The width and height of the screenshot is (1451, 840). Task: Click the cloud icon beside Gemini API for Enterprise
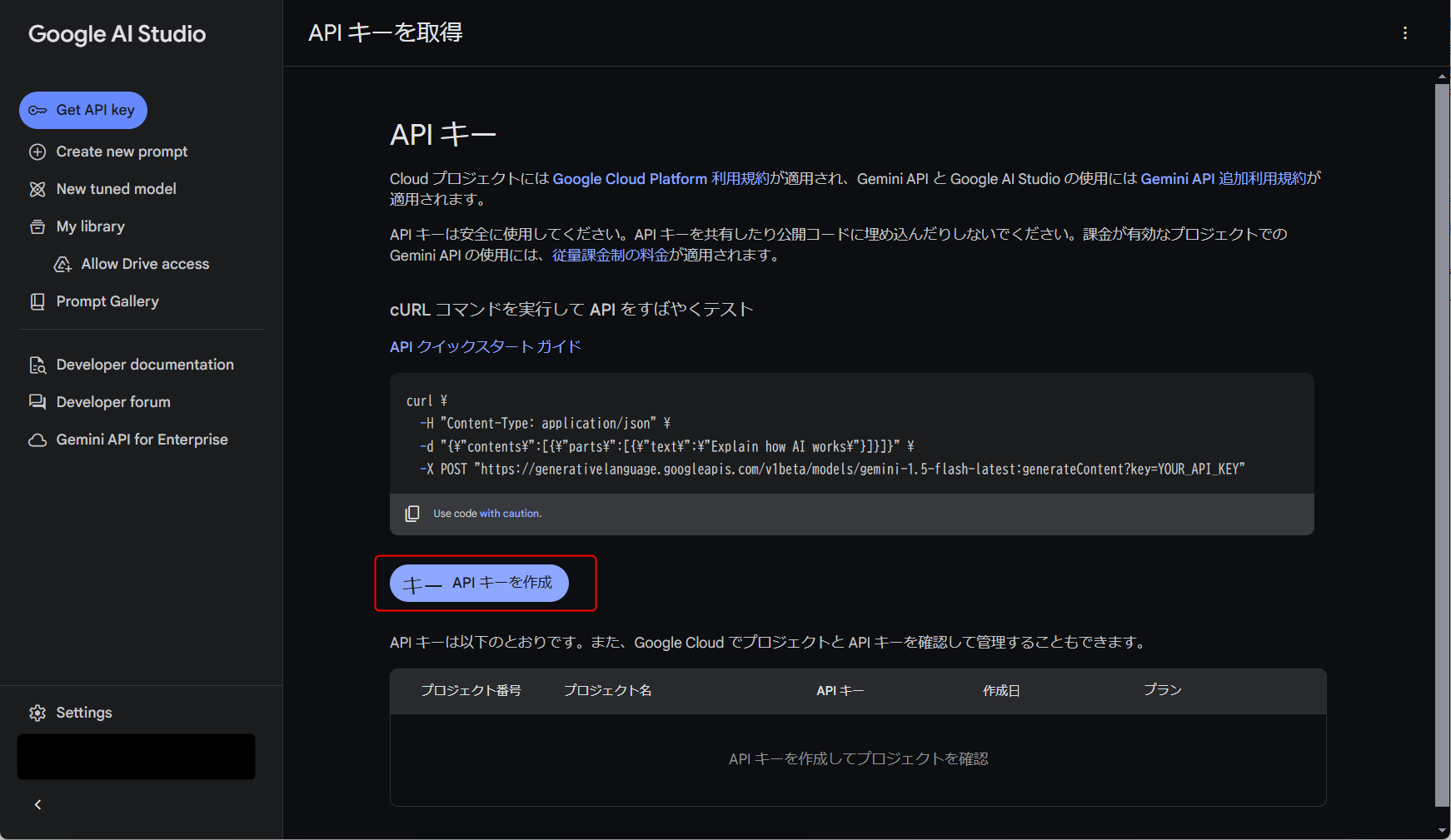(x=37, y=440)
